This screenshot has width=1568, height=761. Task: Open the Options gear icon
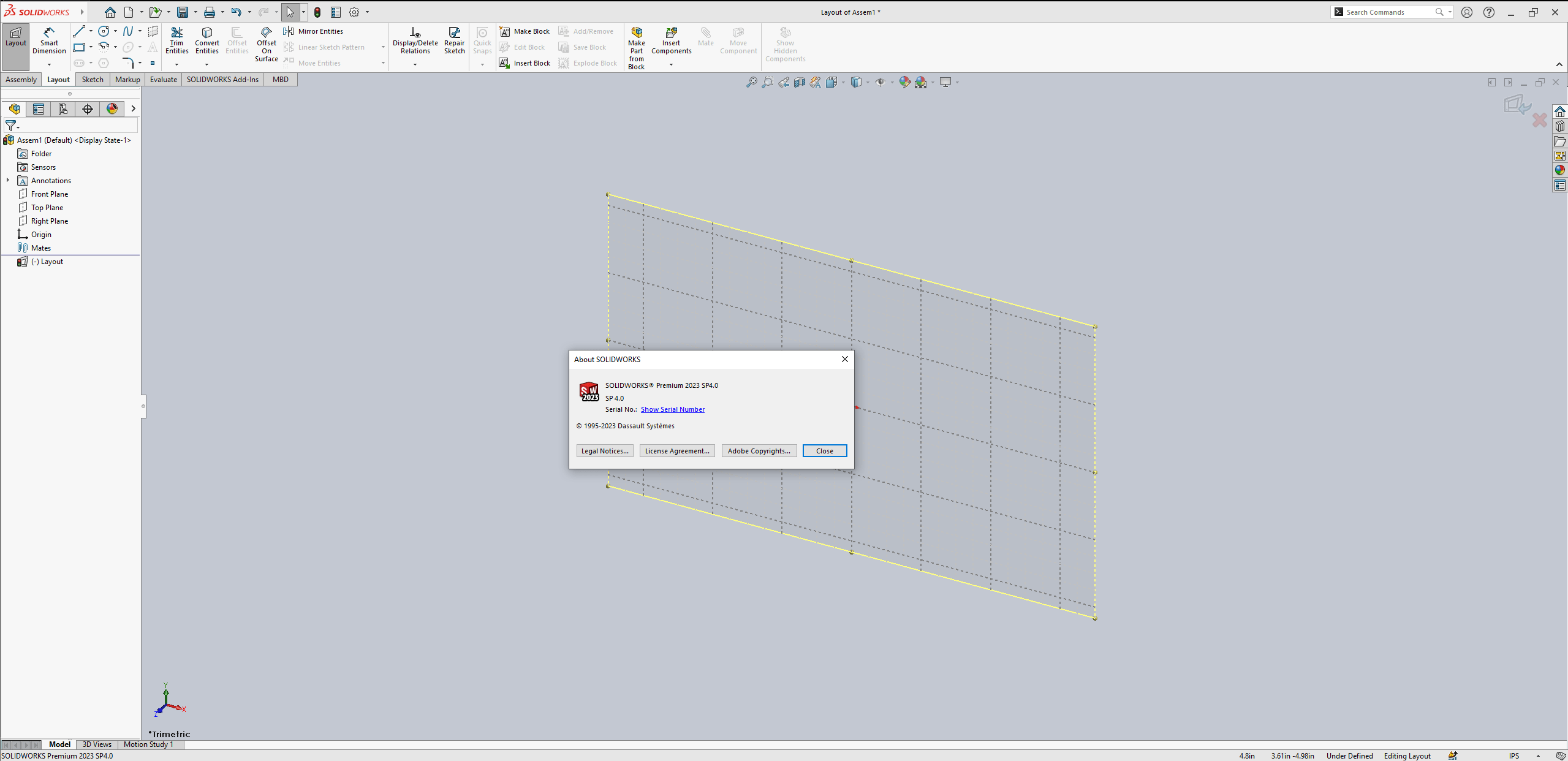[354, 12]
